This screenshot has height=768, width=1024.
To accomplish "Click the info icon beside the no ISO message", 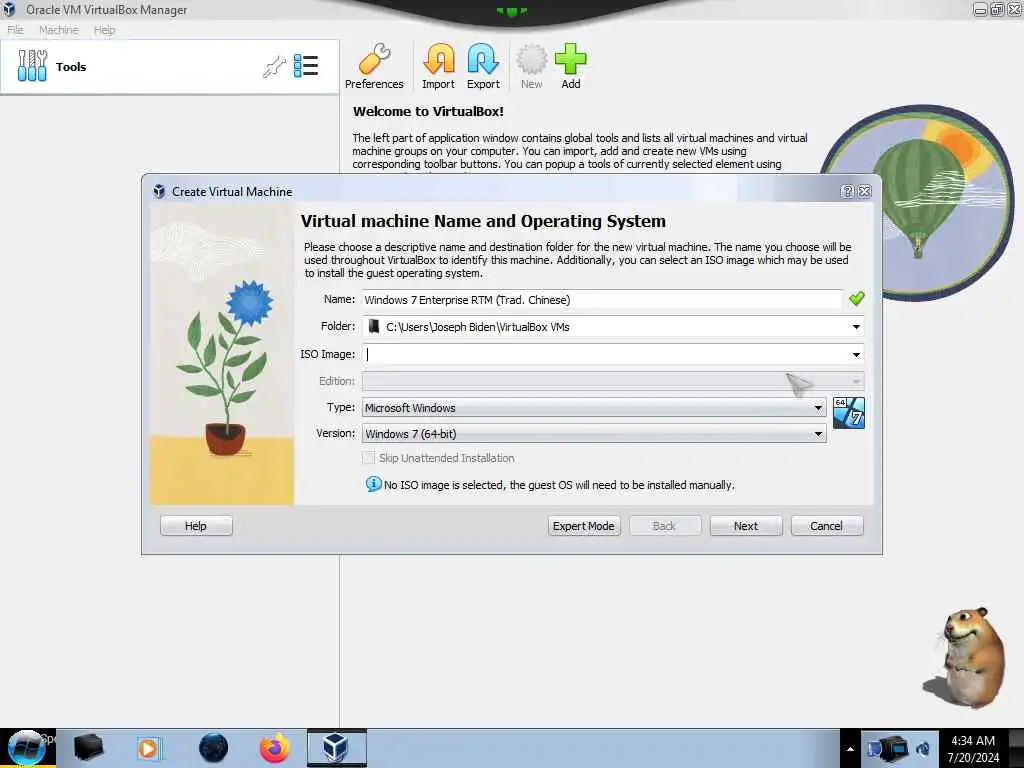I will pos(373,484).
